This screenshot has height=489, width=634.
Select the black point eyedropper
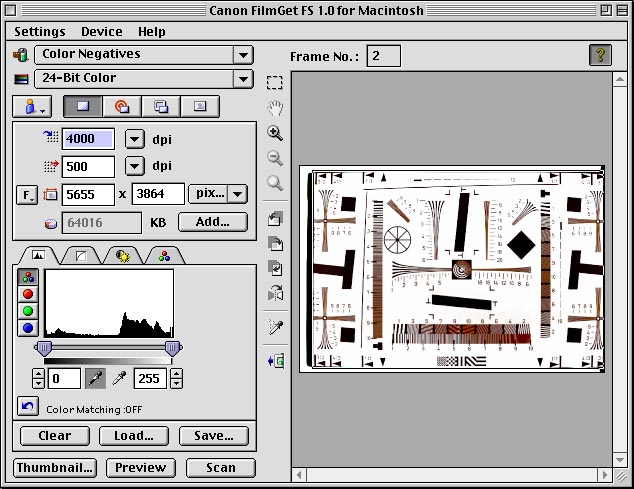pyautogui.click(x=96, y=379)
